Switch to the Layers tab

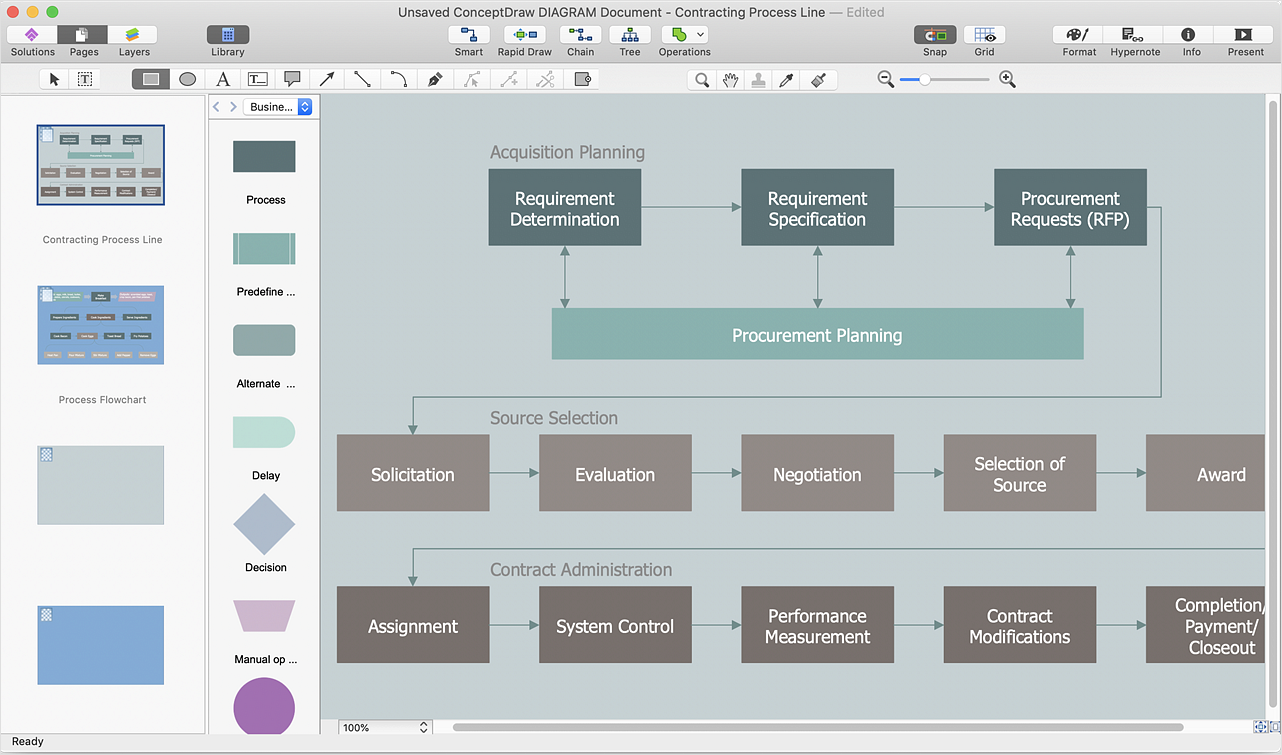pos(134,35)
